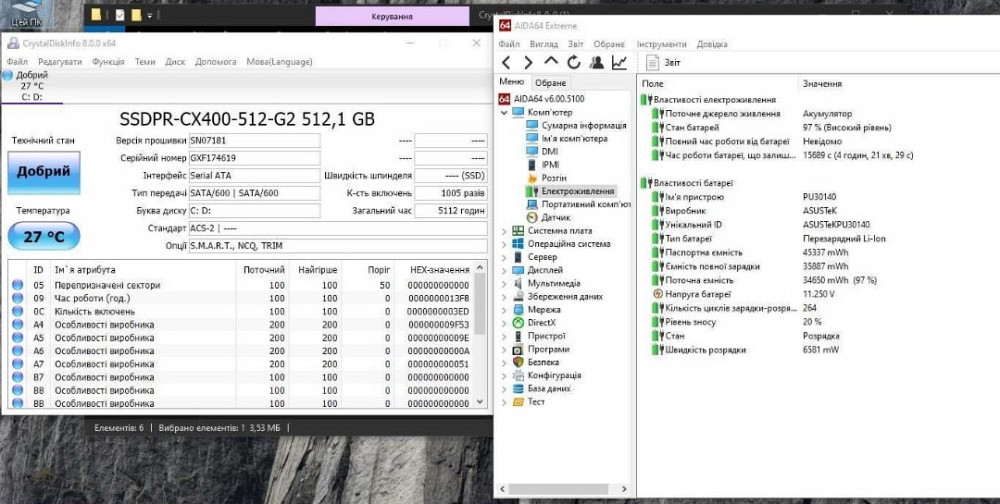The width and height of the screenshot is (1000, 504).
Task: Click the serial number field GXF174619
Action: pyautogui.click(x=254, y=158)
